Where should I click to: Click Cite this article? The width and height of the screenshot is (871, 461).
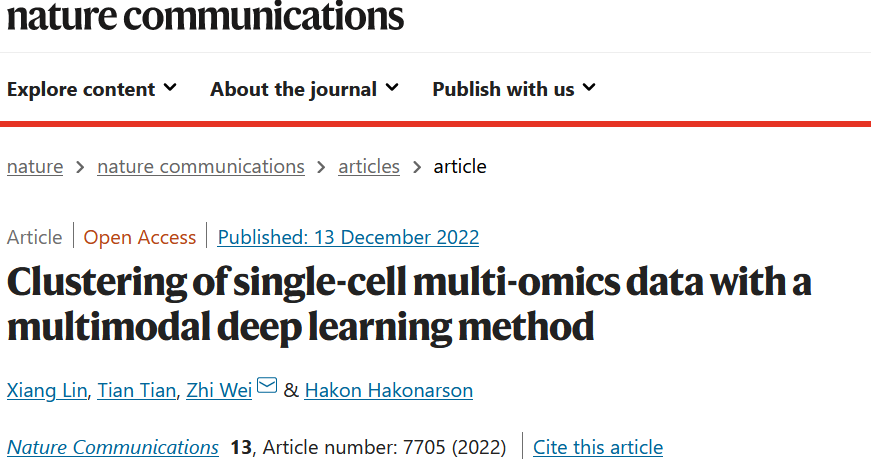(597, 447)
